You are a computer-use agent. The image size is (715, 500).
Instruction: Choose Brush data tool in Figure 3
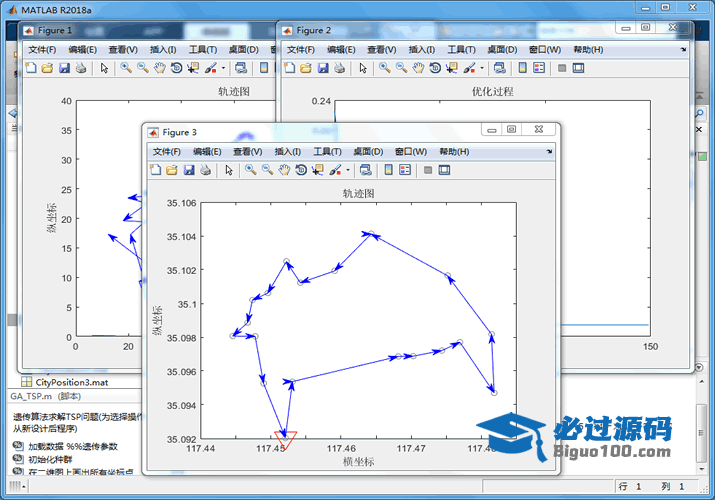[336, 170]
